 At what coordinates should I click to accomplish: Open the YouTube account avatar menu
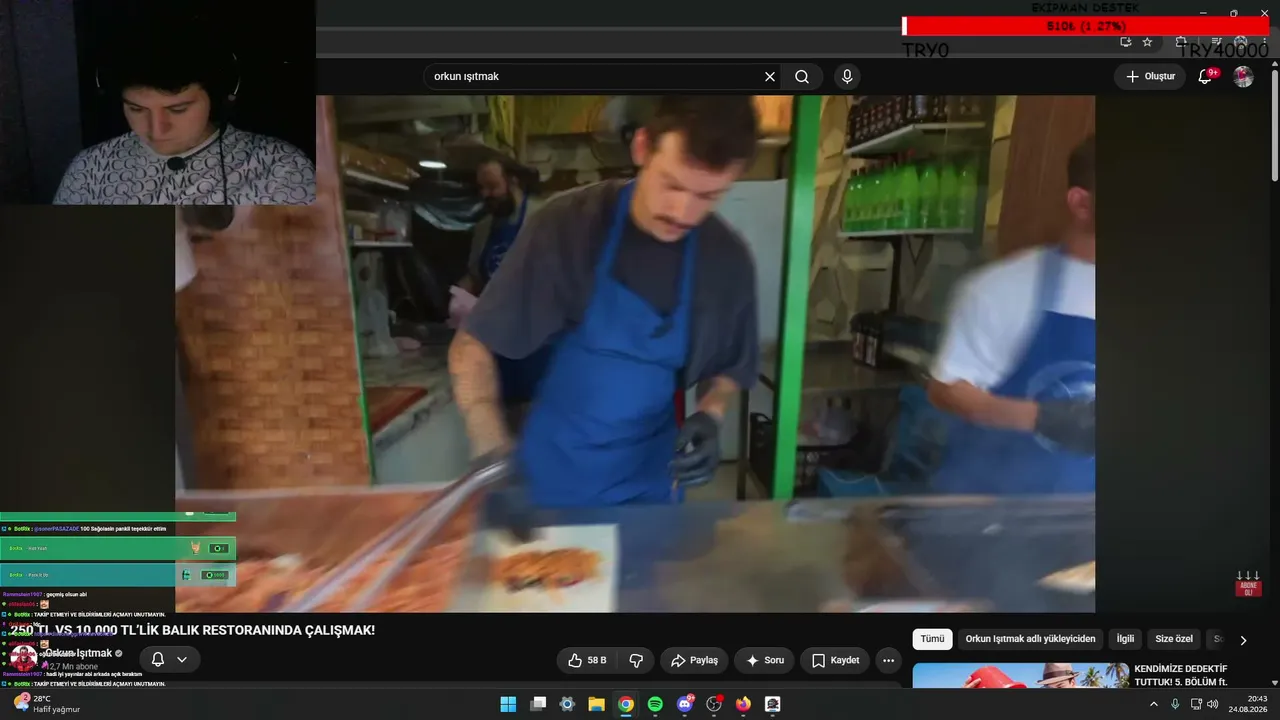click(1243, 77)
